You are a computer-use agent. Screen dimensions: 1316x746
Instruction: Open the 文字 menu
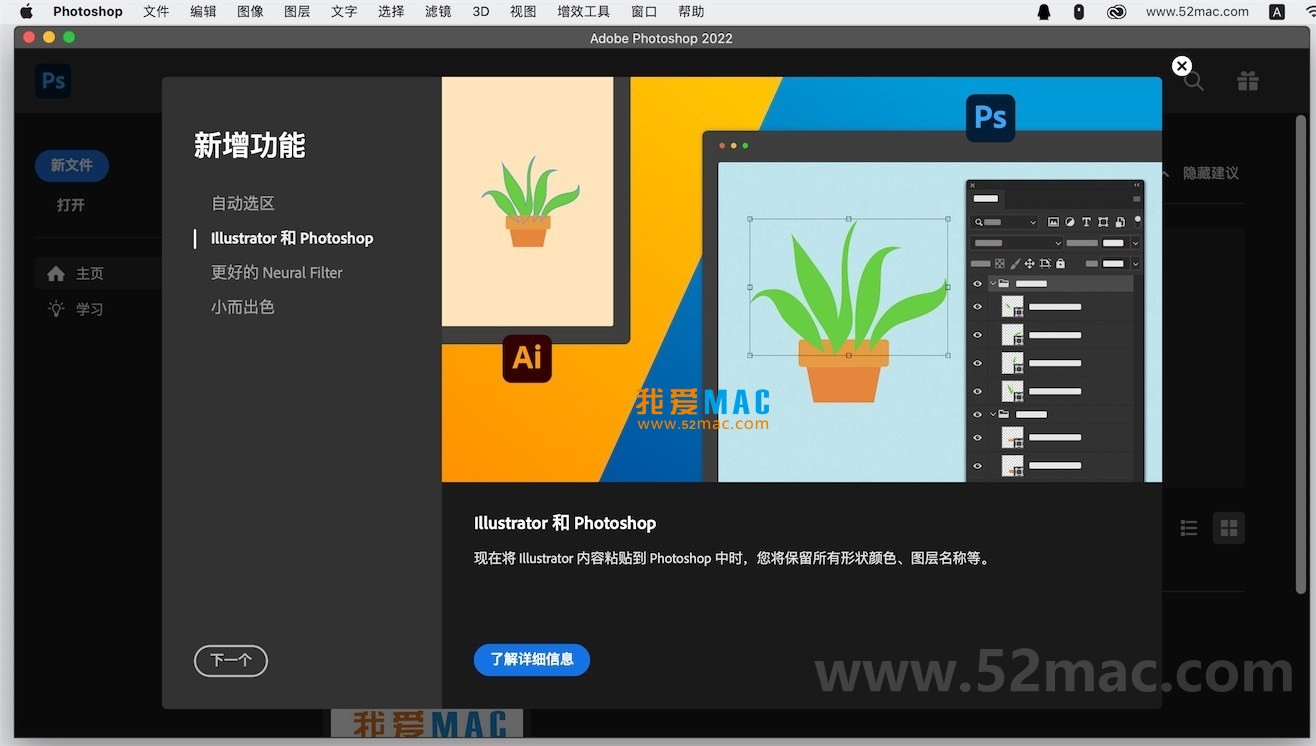344,12
